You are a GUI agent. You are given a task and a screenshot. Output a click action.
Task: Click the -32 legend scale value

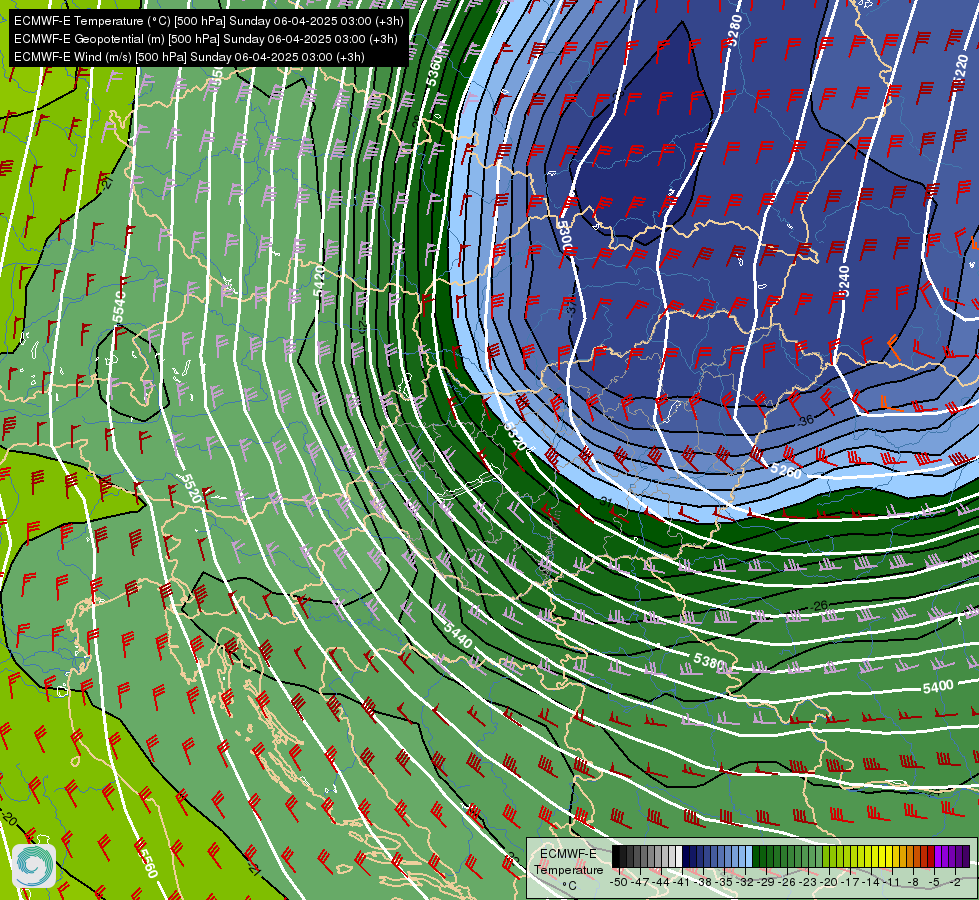click(x=745, y=882)
